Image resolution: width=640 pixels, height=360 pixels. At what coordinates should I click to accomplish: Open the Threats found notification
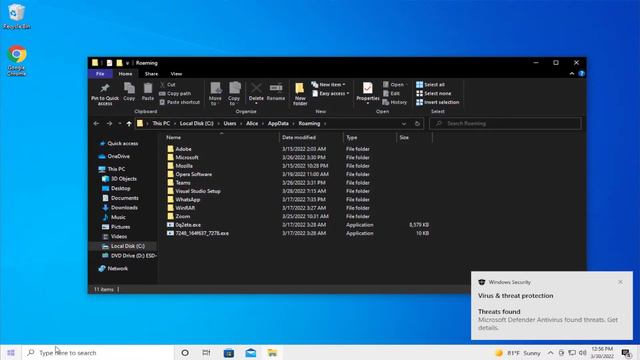552,305
